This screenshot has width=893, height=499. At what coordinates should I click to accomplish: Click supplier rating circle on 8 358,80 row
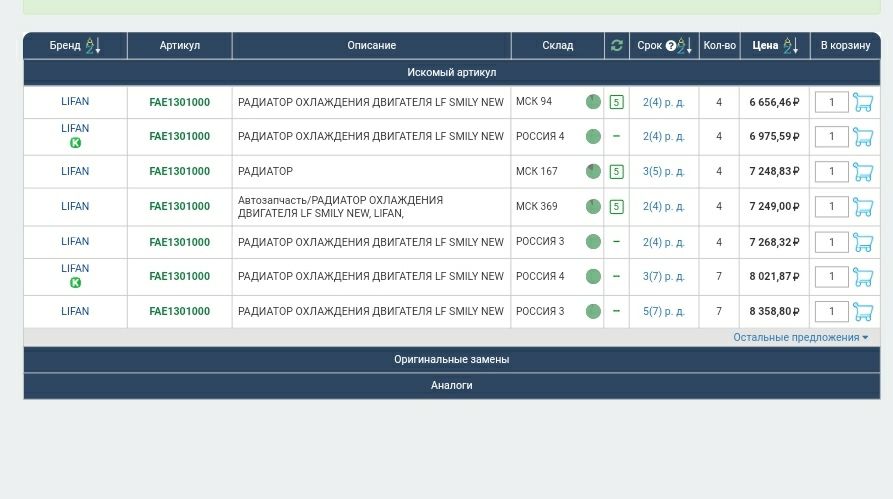593,312
